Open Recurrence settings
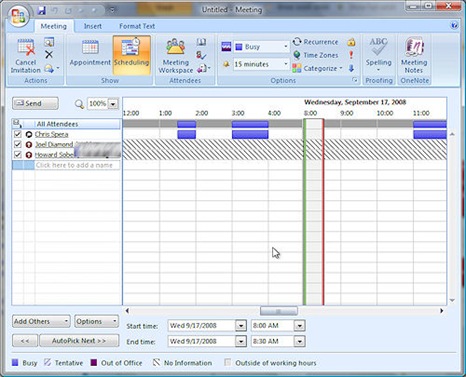466x377 pixels. point(315,42)
